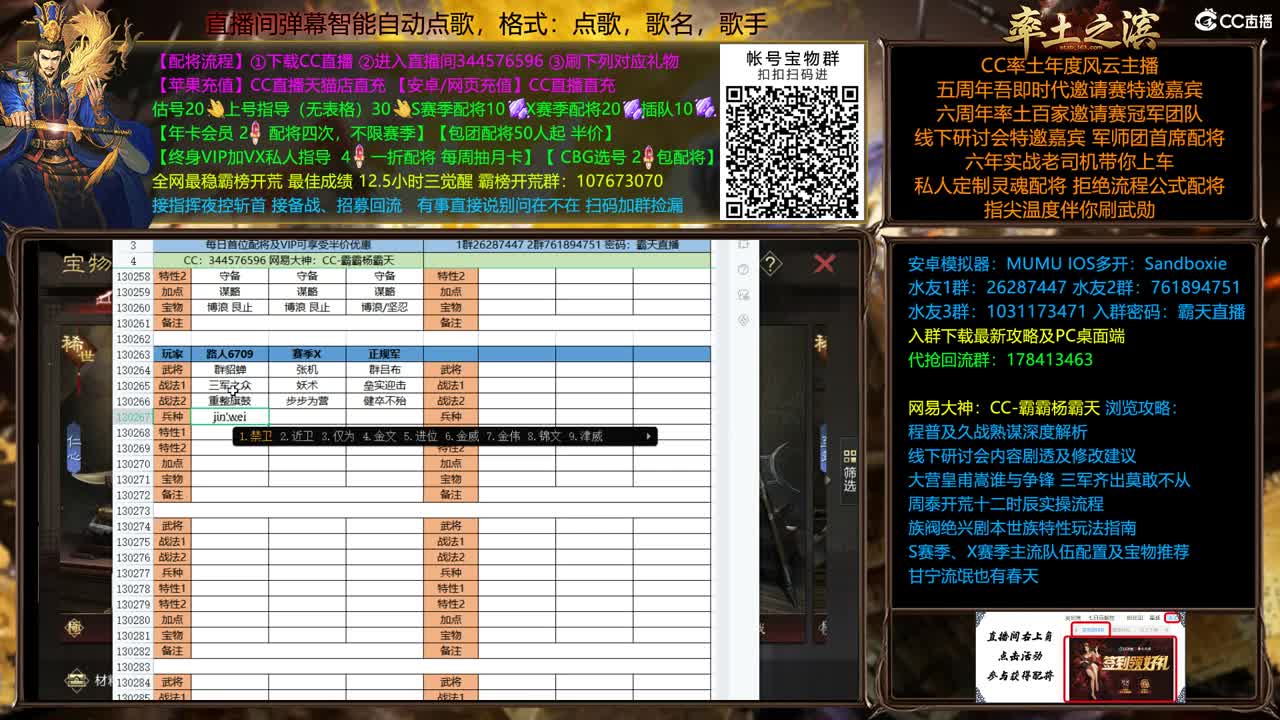
Task: Choose IME candidate 9.津威
Action: click(x=585, y=436)
